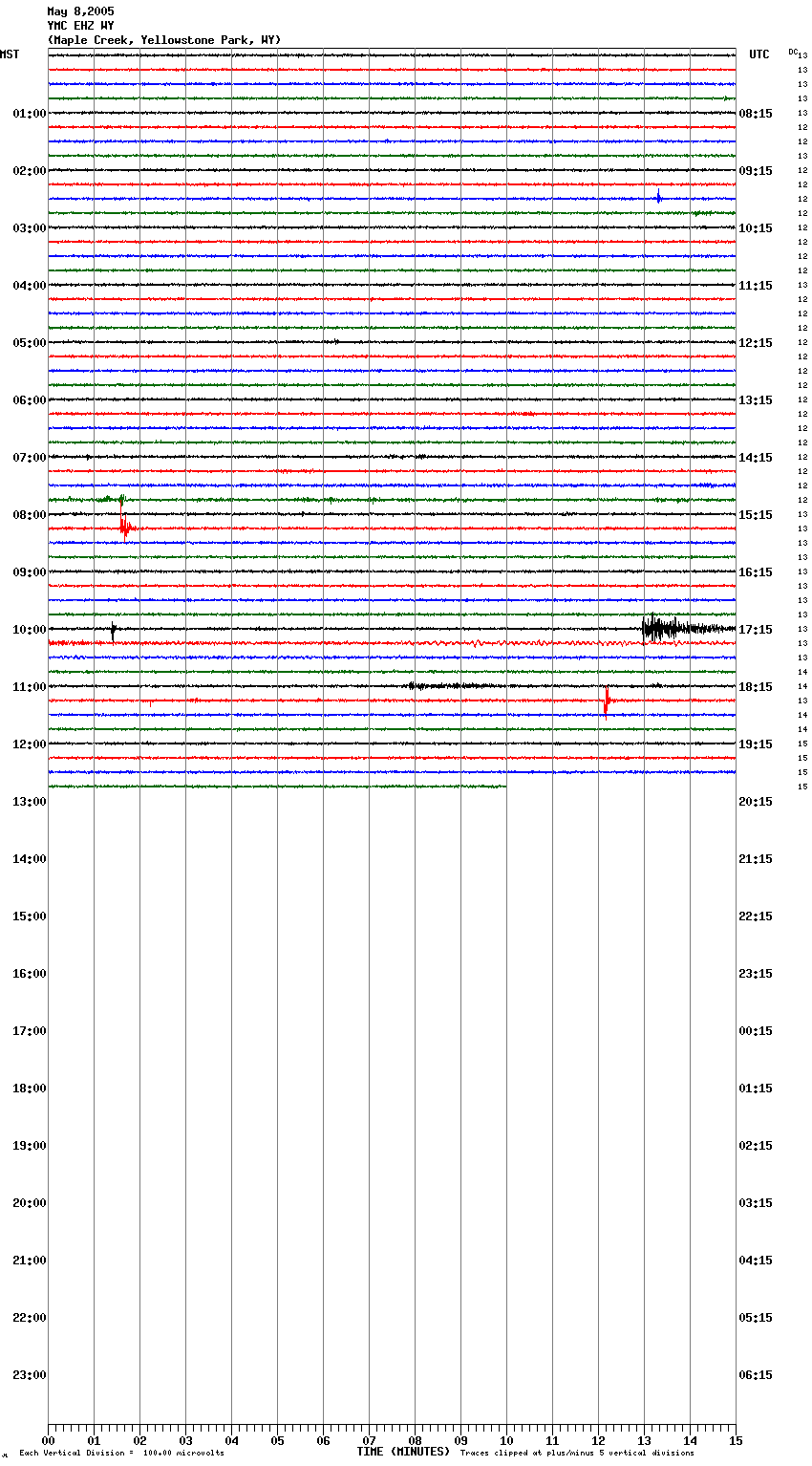Select the '20:15' UTC hour label
The image size is (812, 1466).
point(756,802)
